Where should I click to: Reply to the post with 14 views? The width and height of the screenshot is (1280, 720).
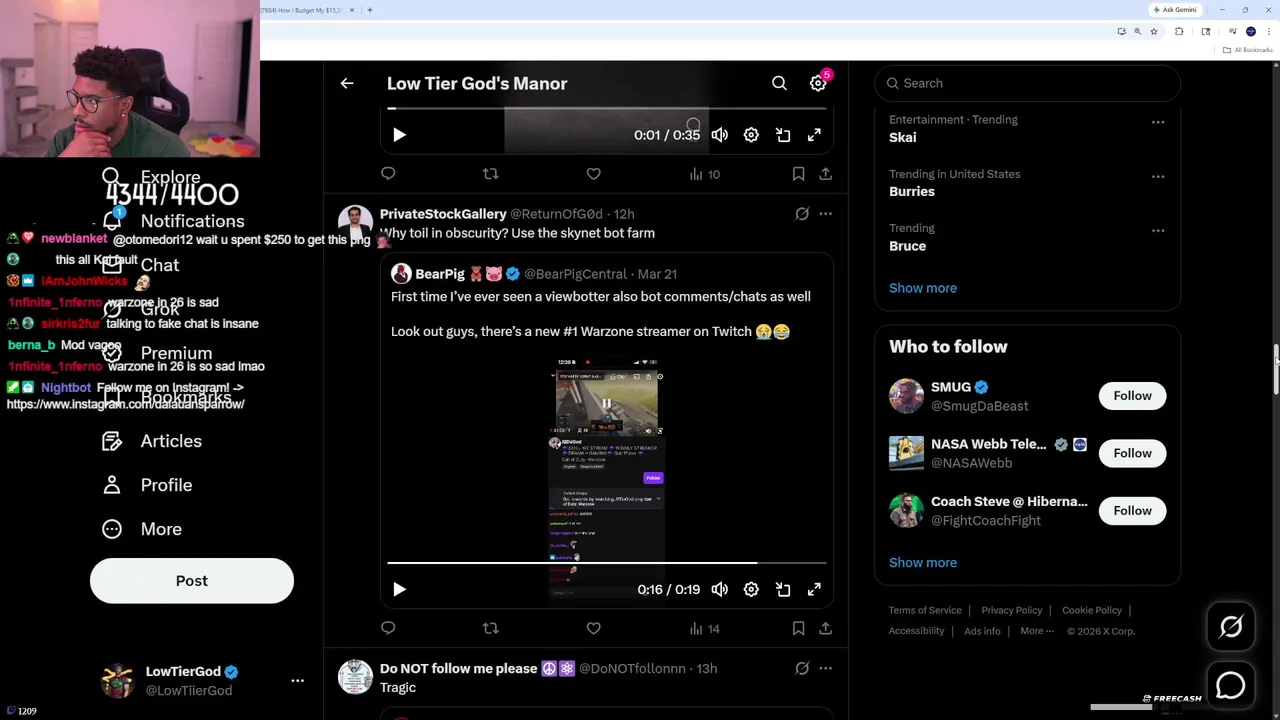[388, 628]
